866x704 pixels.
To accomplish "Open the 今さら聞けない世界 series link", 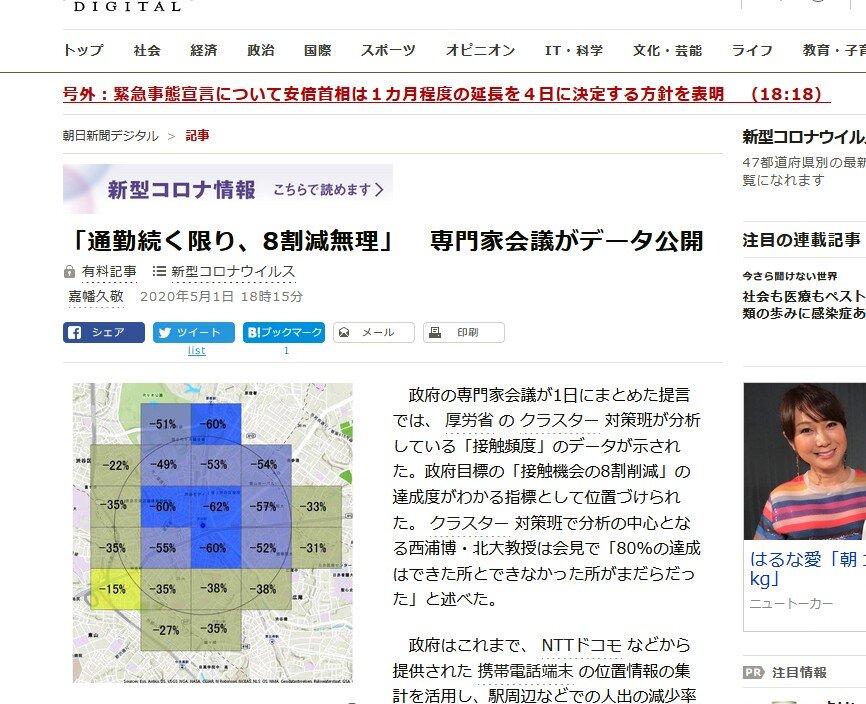I will [x=790, y=276].
